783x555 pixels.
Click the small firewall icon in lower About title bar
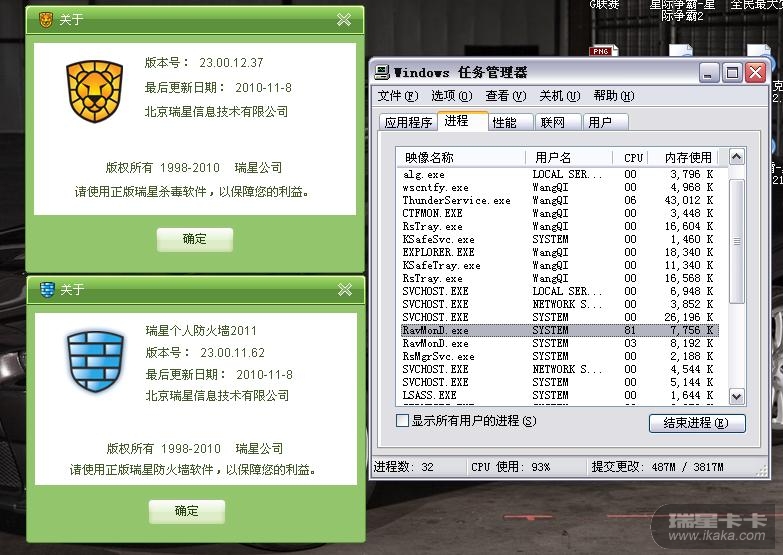(47, 289)
